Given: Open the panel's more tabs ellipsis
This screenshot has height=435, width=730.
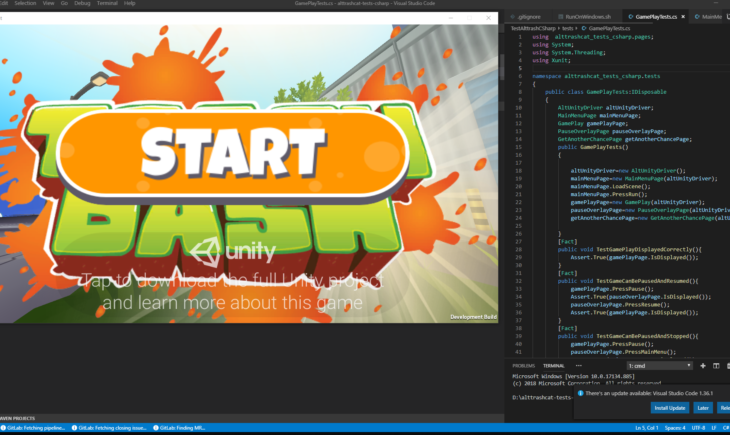Looking at the screenshot, I should click(579, 366).
